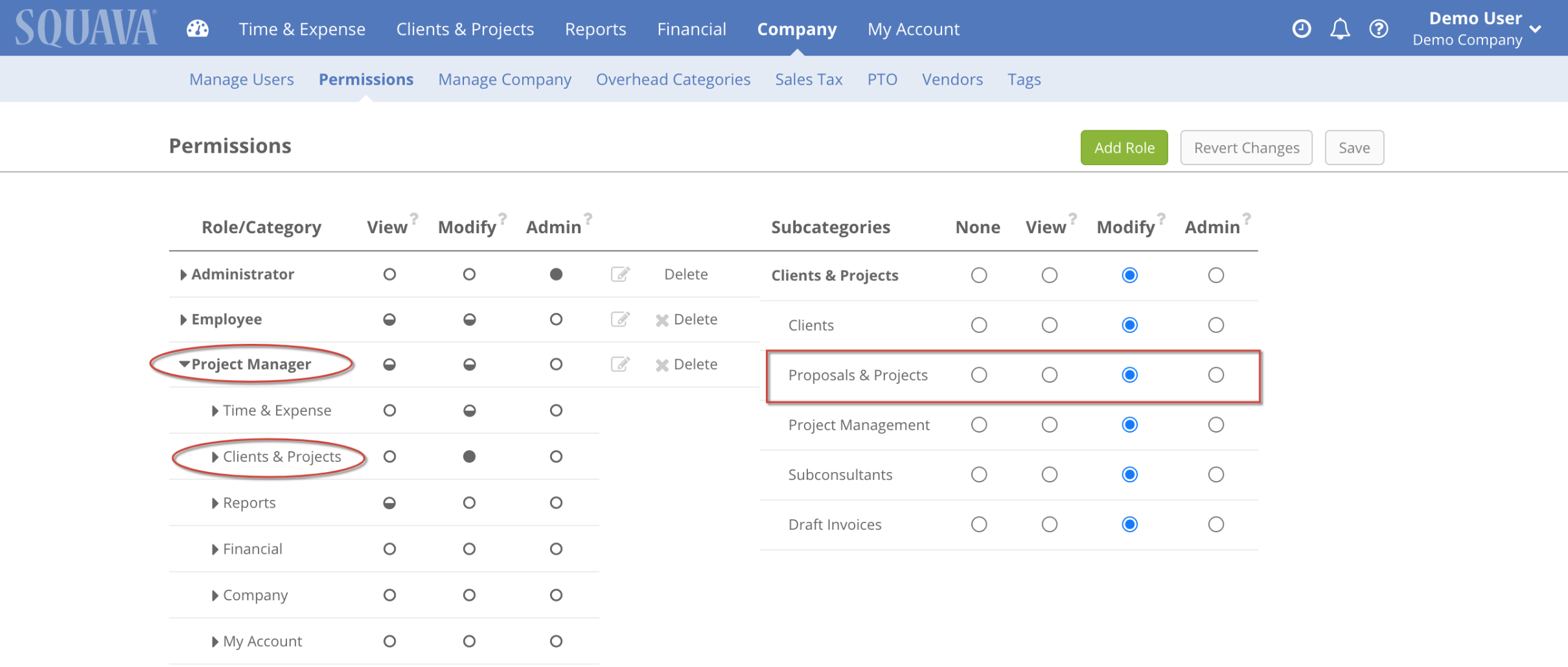Go to PTO tab

(x=882, y=79)
